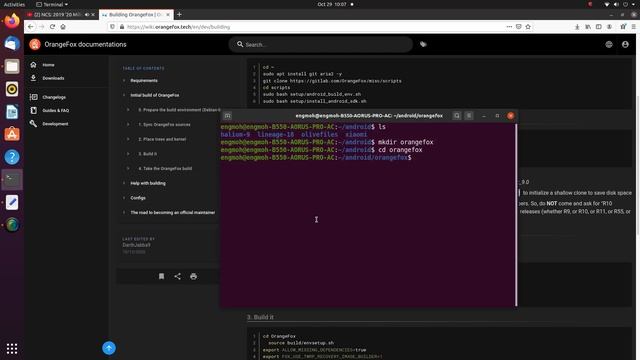The width and height of the screenshot is (640, 360).
Task: Print page icon below table of contents
Action: pos(193,276)
